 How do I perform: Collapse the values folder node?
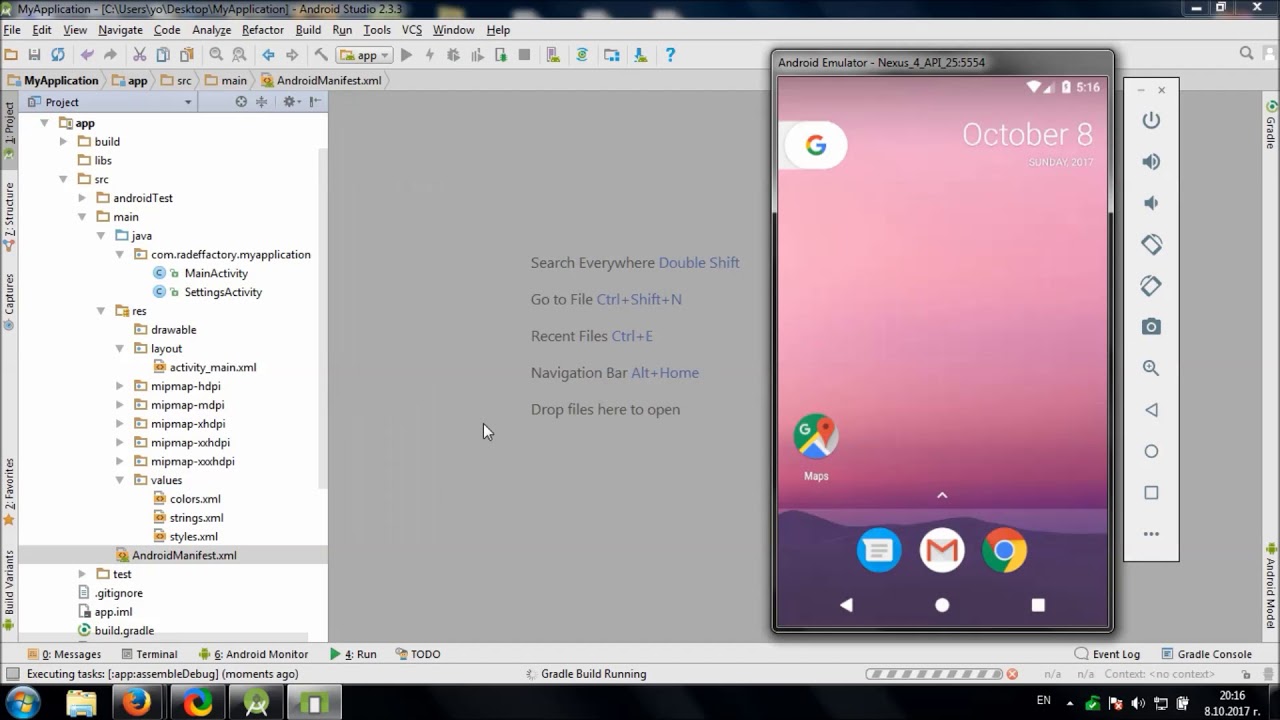pos(120,480)
